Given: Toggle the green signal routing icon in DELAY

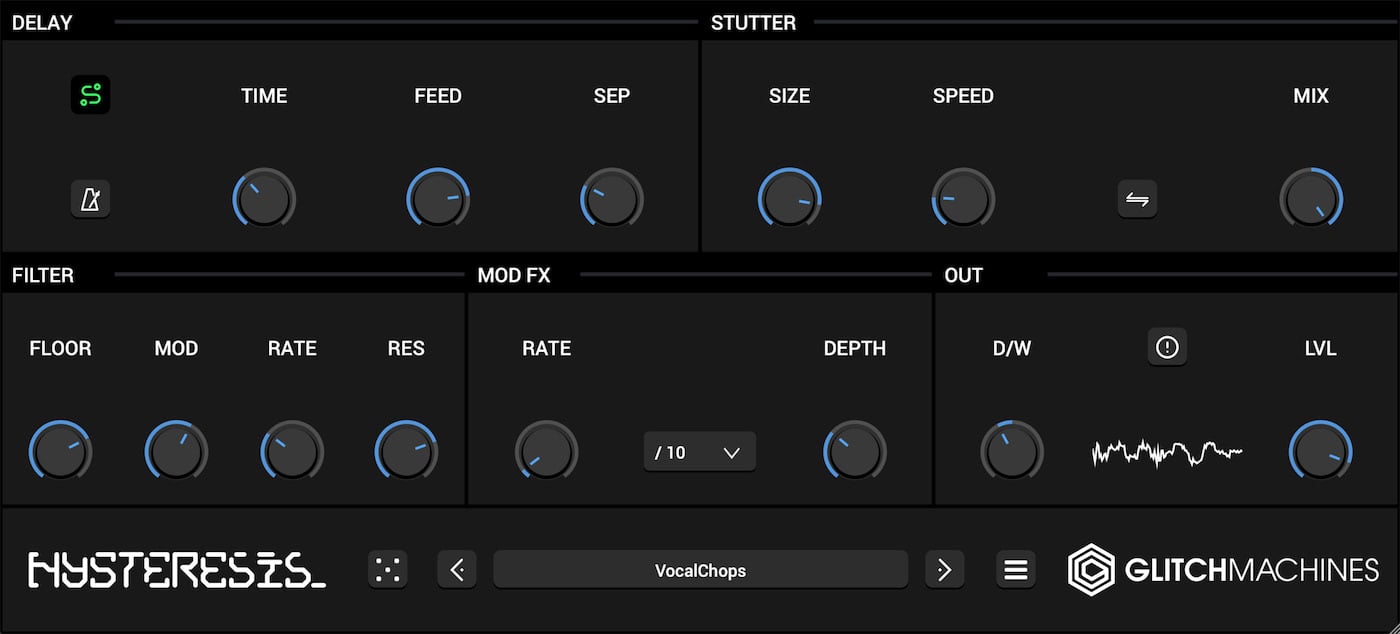Looking at the screenshot, I should coord(91,95).
